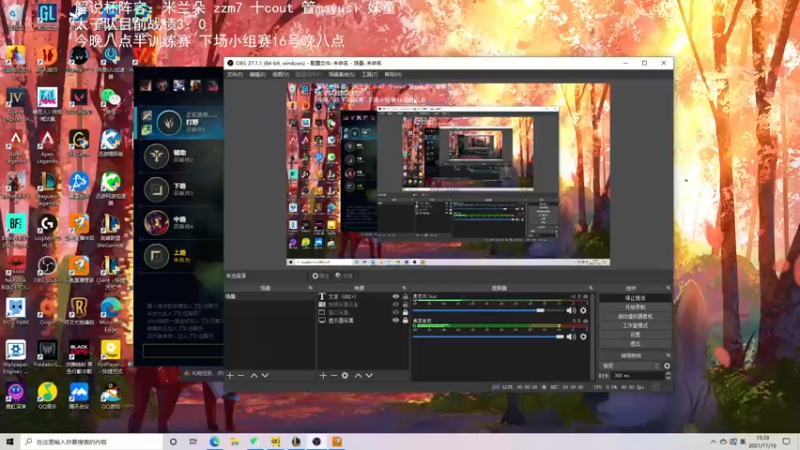Click the chat input field in League client
The image size is (800, 450).
pos(183,351)
